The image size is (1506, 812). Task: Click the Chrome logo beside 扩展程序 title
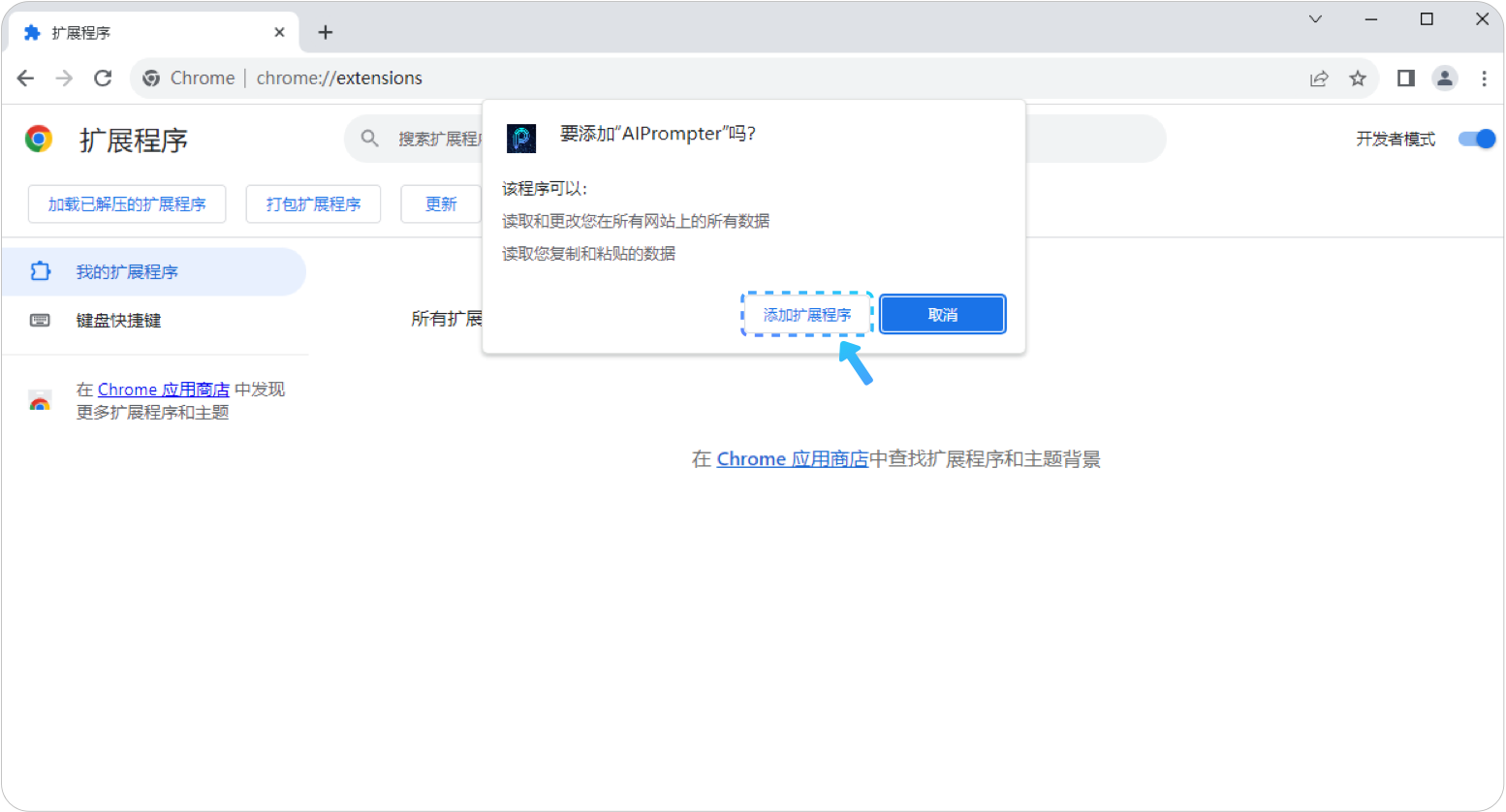tap(39, 140)
